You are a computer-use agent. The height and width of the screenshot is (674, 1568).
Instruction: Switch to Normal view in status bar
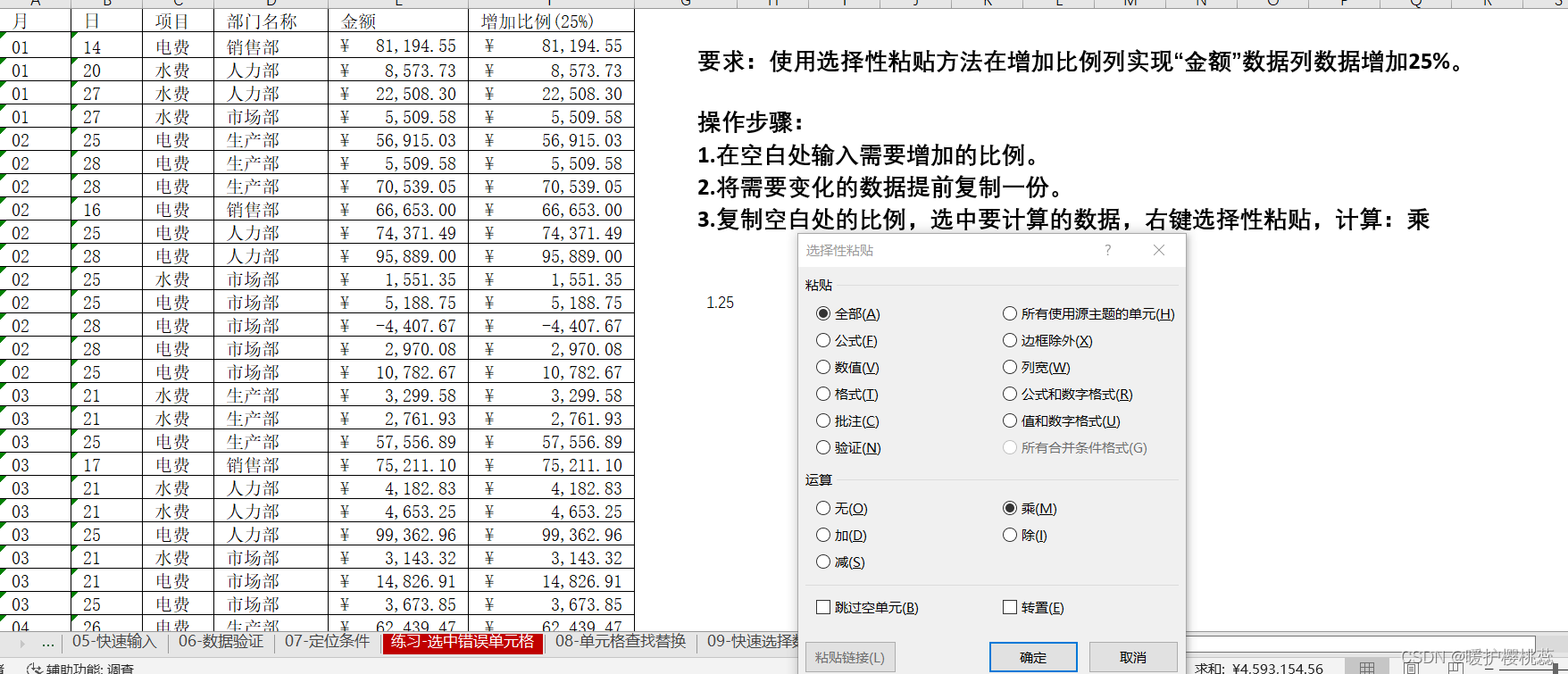pyautogui.click(x=1366, y=668)
